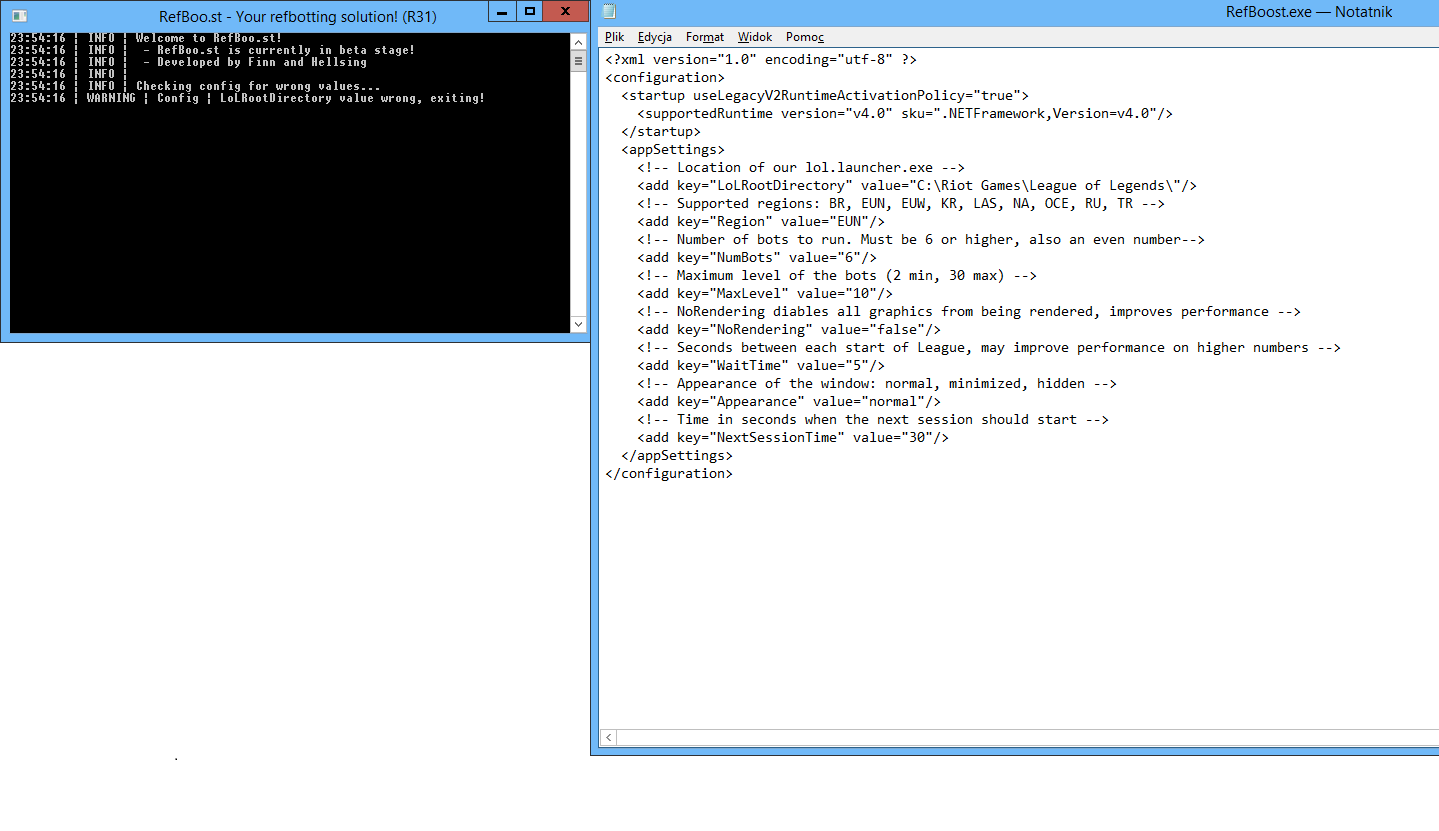Click the "Location of our lol.launcher.exe" comment
This screenshot has width=1439, height=831.
[x=801, y=168]
